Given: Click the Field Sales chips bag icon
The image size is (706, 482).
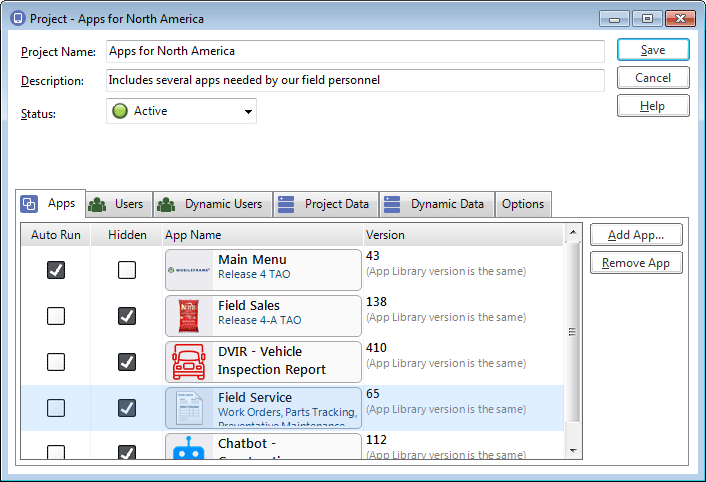Looking at the screenshot, I should tap(189, 316).
